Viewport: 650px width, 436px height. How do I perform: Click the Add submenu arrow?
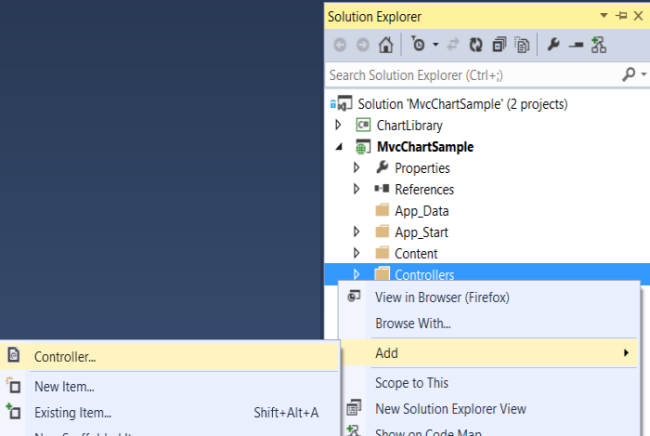pyautogui.click(x=626, y=353)
